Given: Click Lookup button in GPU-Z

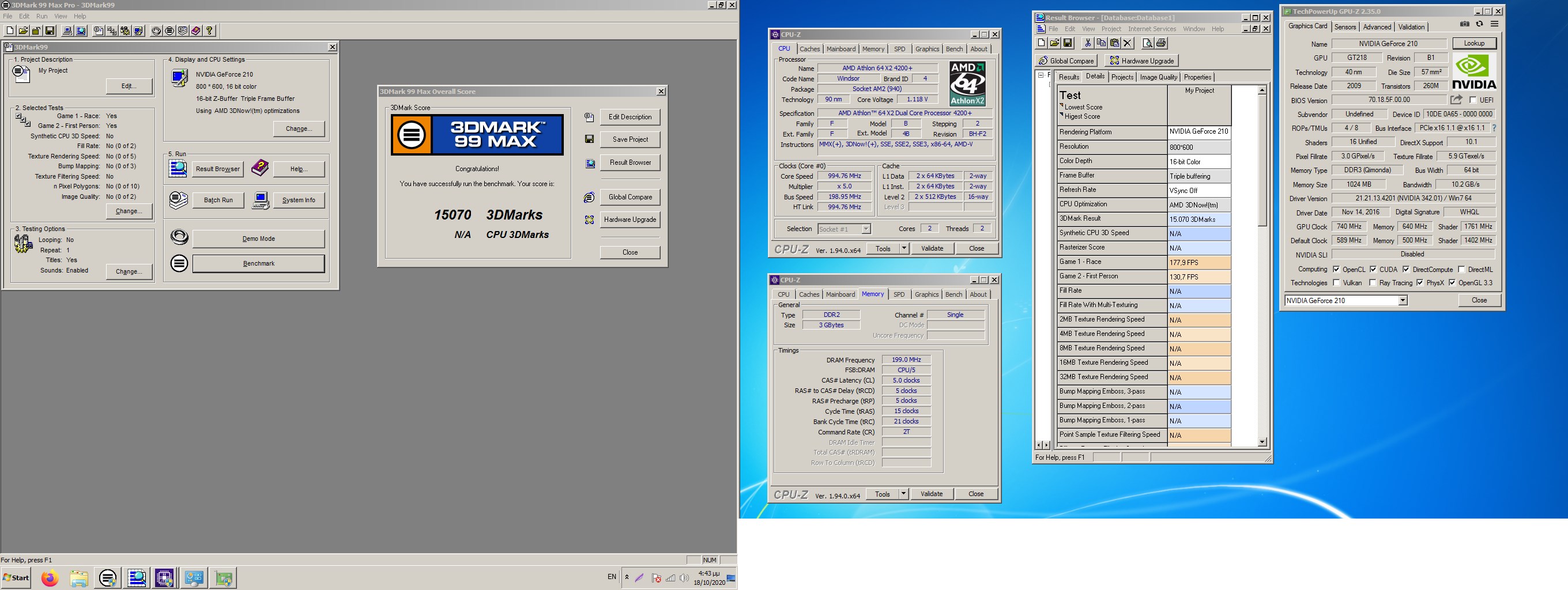Looking at the screenshot, I should (x=1473, y=43).
